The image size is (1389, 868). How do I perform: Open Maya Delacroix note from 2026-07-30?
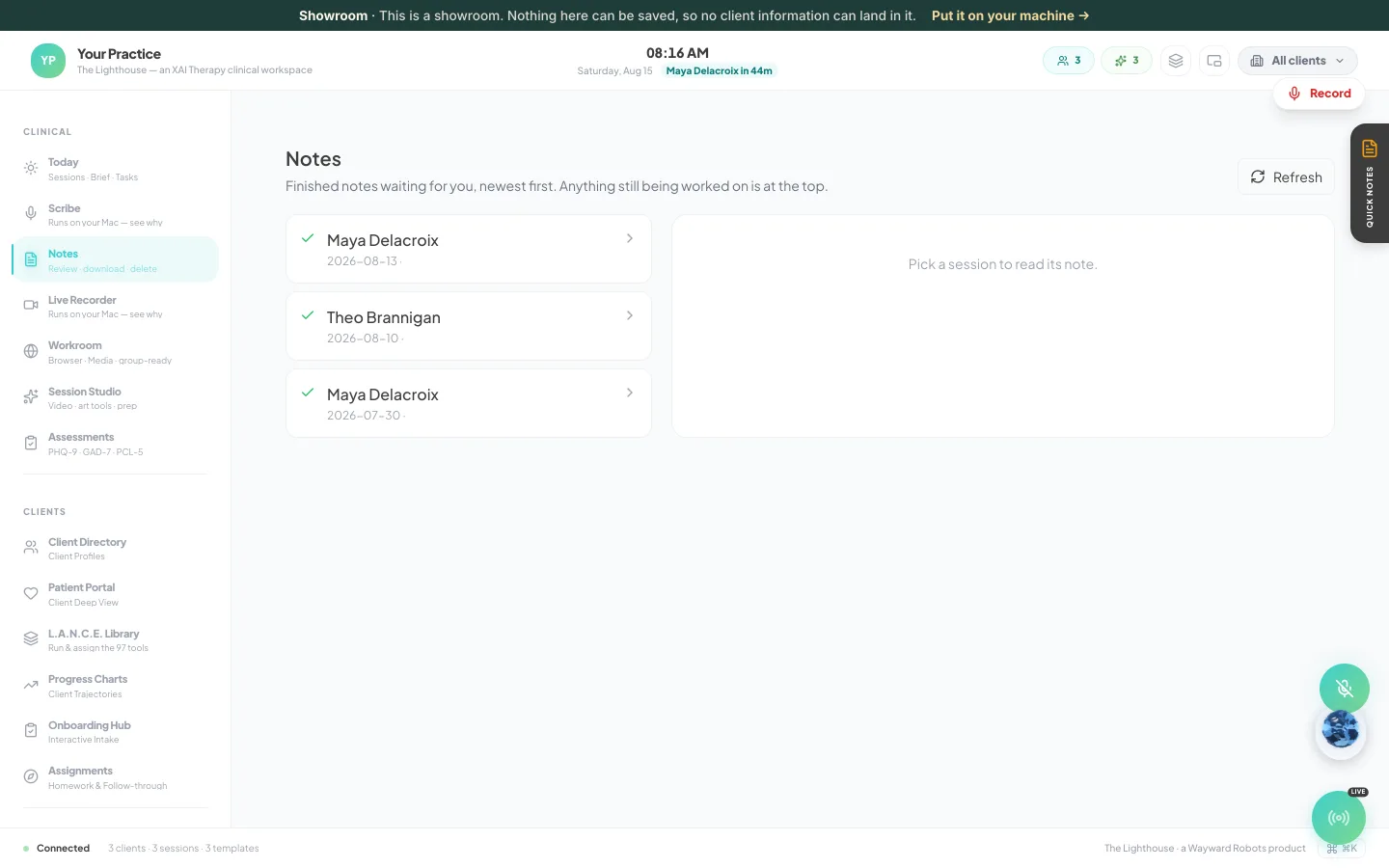[x=469, y=403]
